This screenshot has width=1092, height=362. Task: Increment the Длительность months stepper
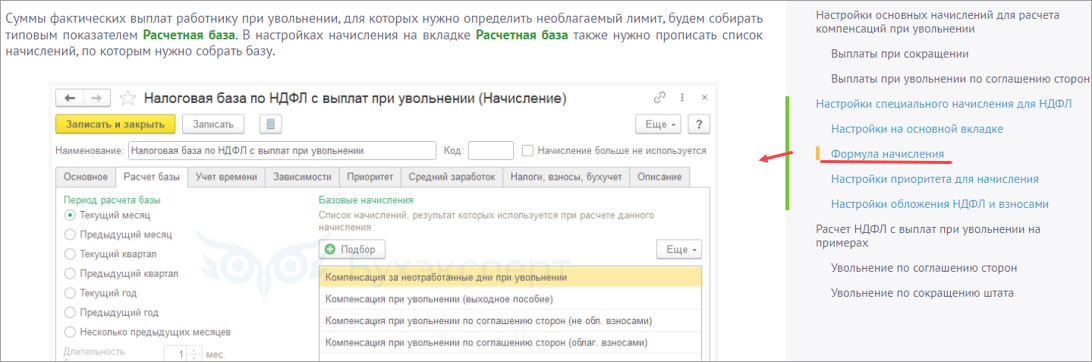coord(194,350)
